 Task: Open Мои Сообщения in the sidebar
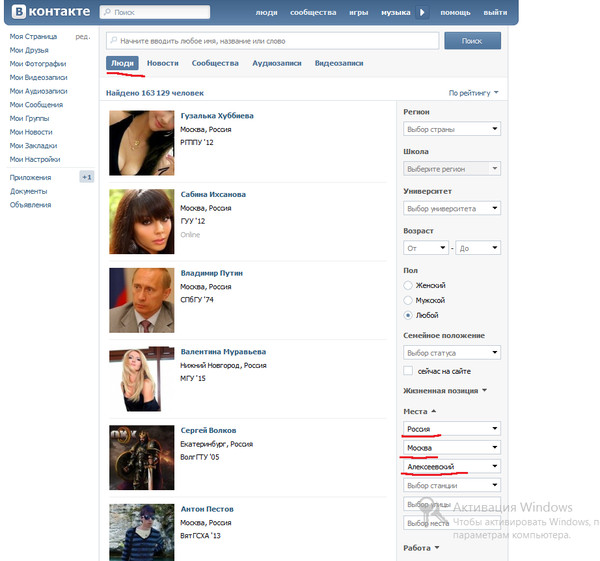36,104
